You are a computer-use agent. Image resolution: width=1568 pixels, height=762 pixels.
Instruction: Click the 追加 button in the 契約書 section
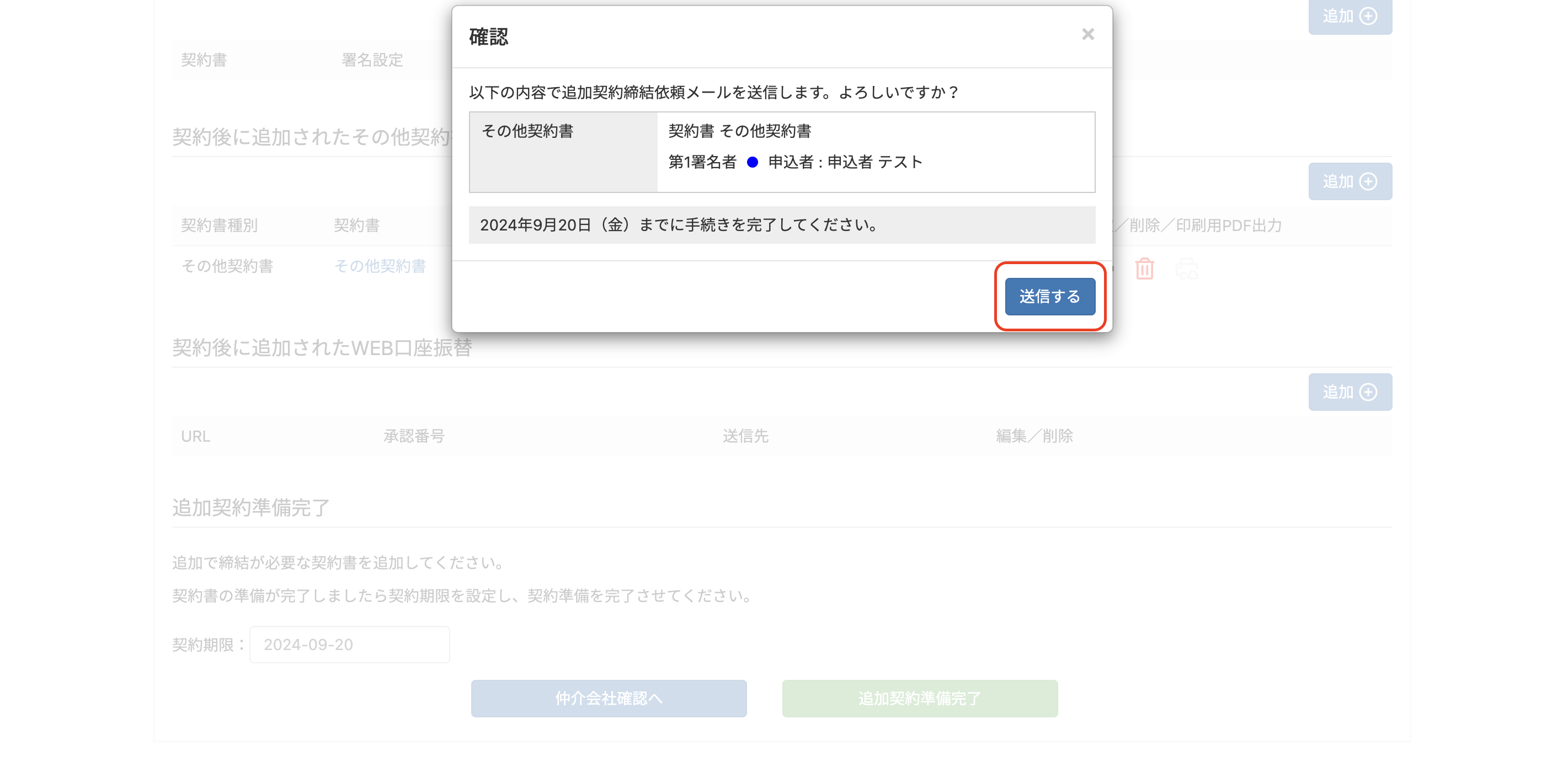click(x=1350, y=17)
